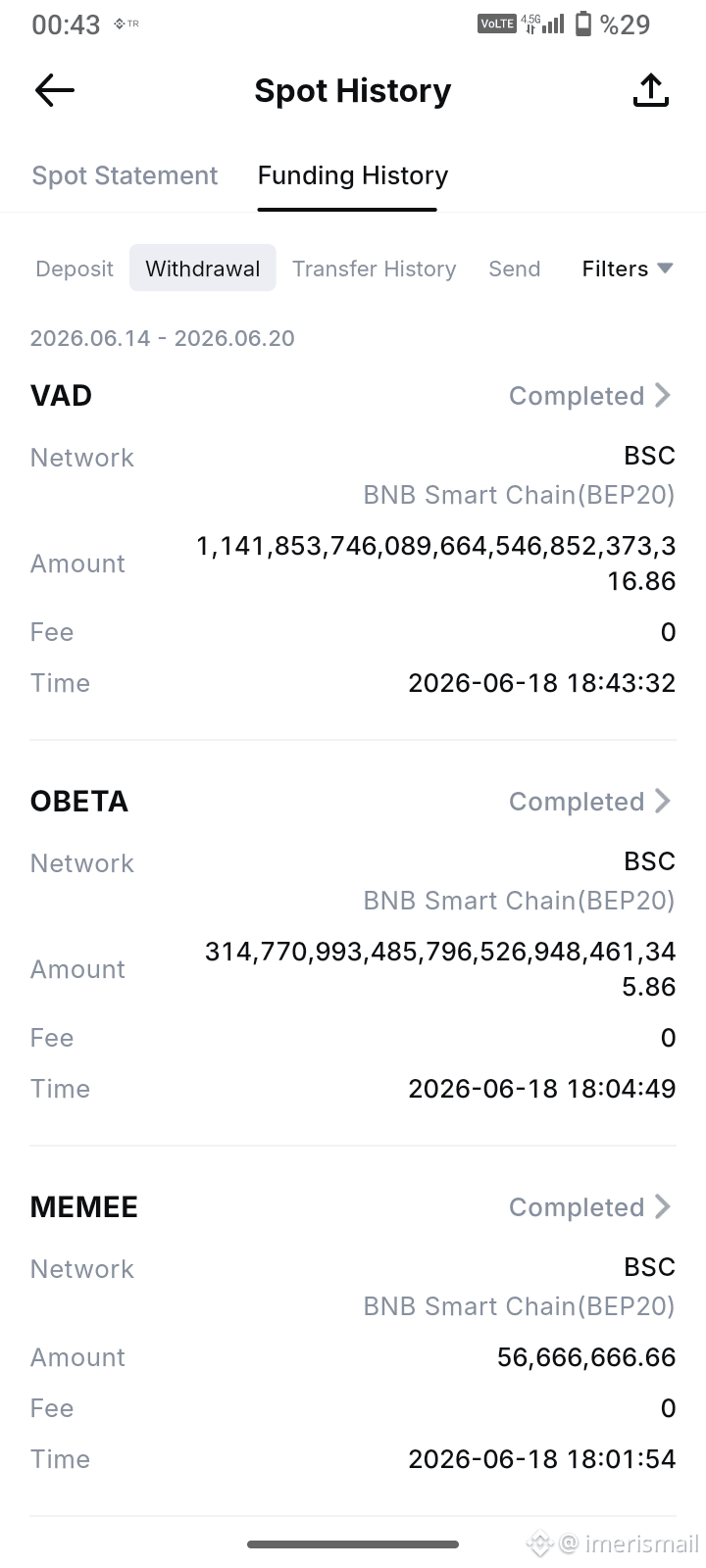
Task: Tap Completed status for VAD
Action: [x=577, y=396]
